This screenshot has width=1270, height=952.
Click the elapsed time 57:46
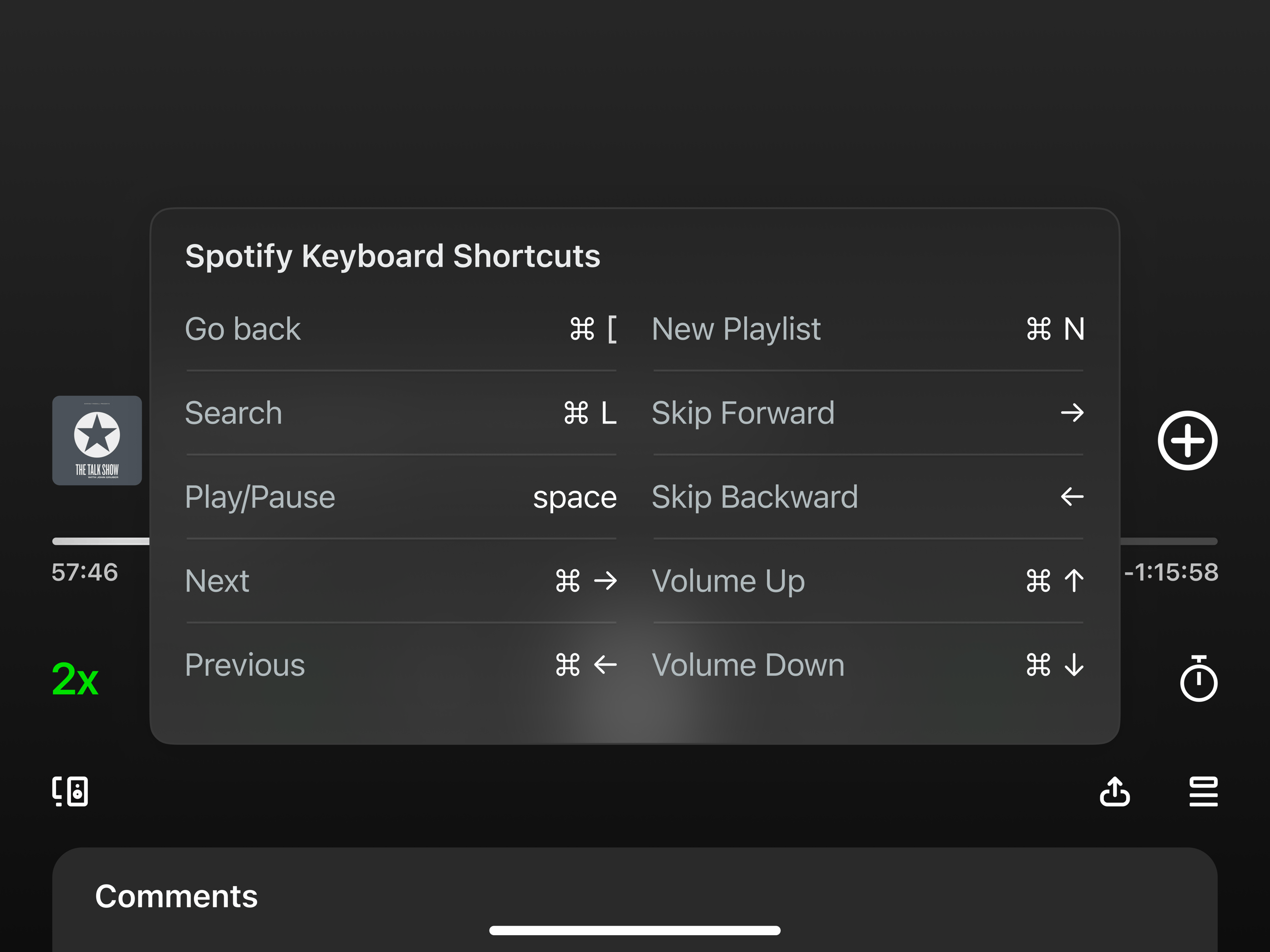[x=85, y=572]
